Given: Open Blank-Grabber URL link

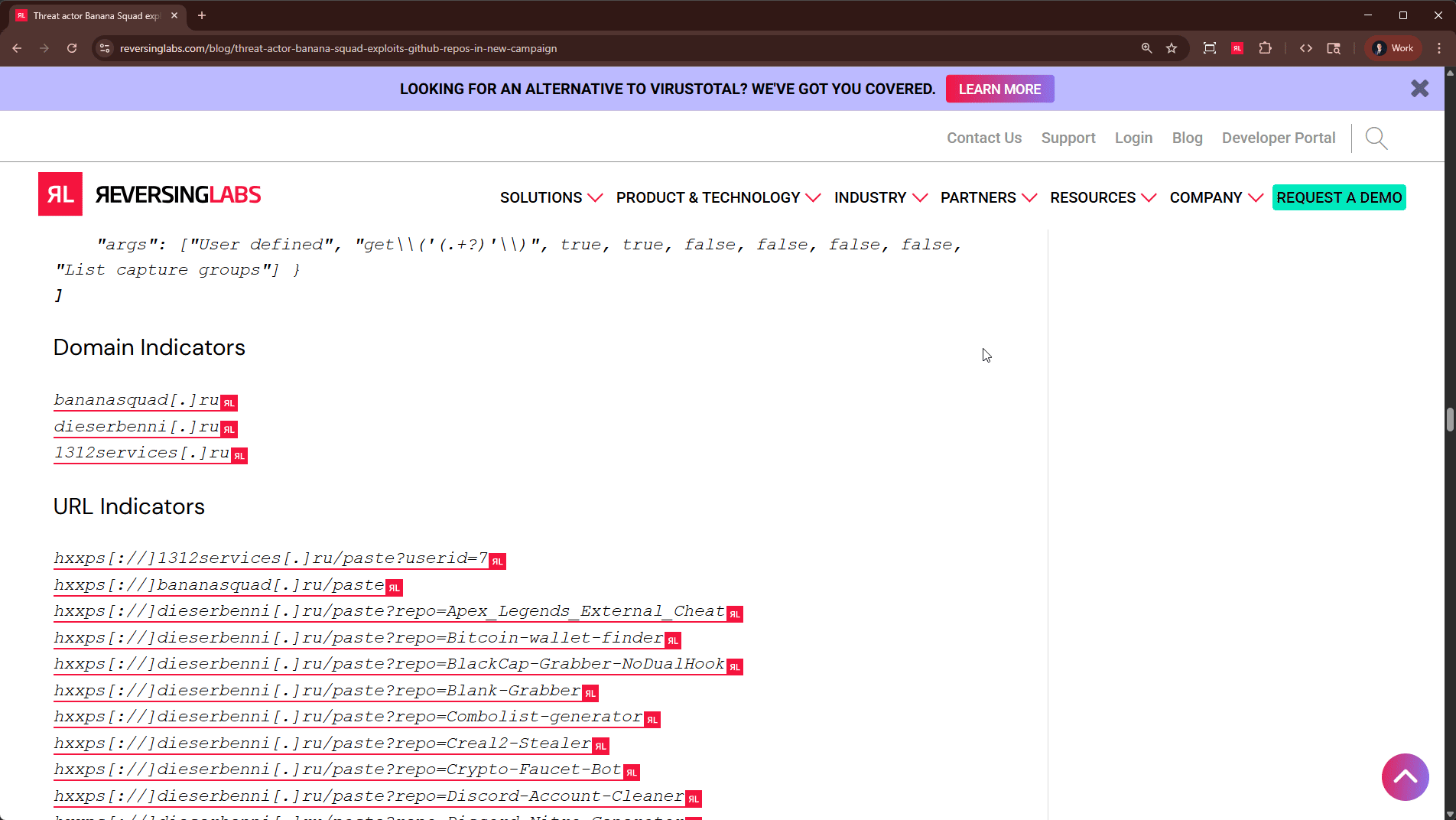Looking at the screenshot, I should point(317,691).
